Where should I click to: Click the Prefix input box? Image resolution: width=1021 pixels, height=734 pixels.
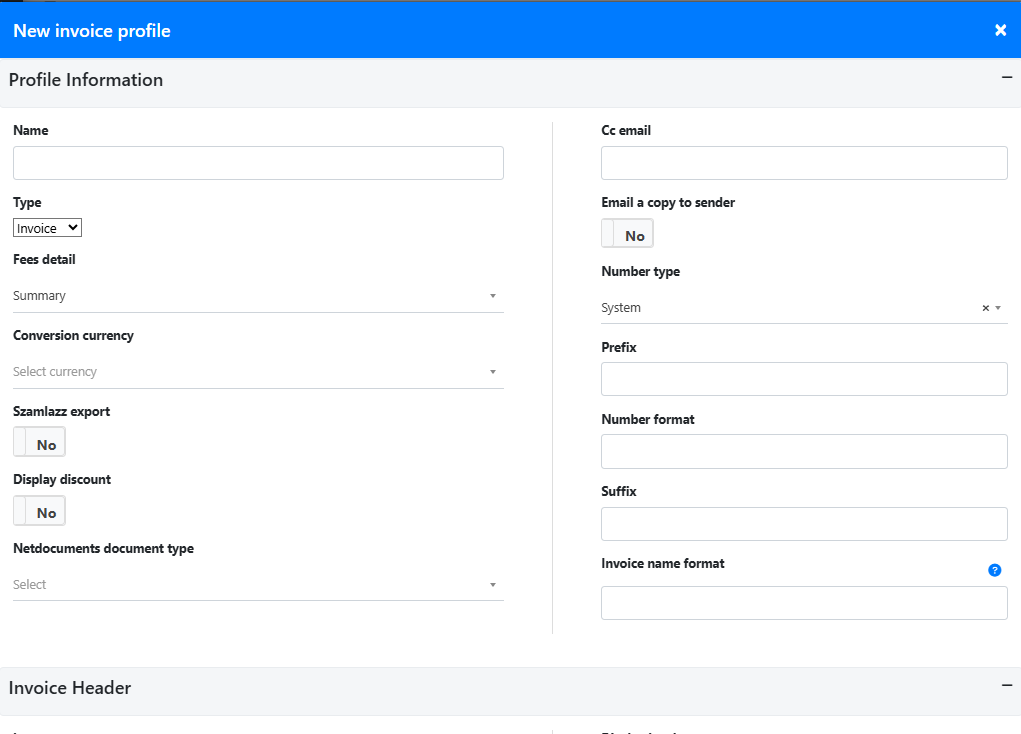tap(804, 379)
